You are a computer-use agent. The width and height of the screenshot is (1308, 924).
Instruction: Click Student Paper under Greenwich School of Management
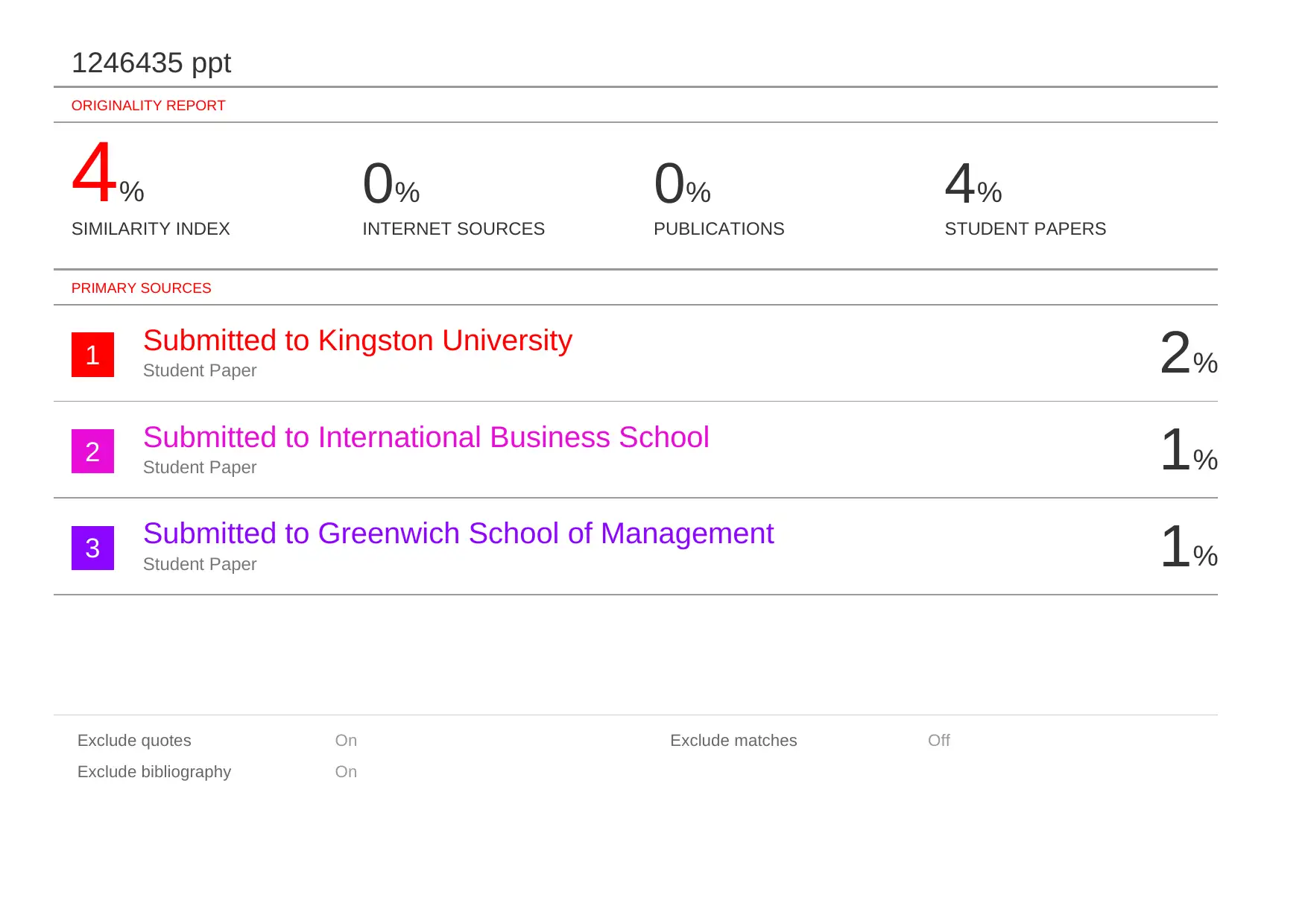[200, 565]
